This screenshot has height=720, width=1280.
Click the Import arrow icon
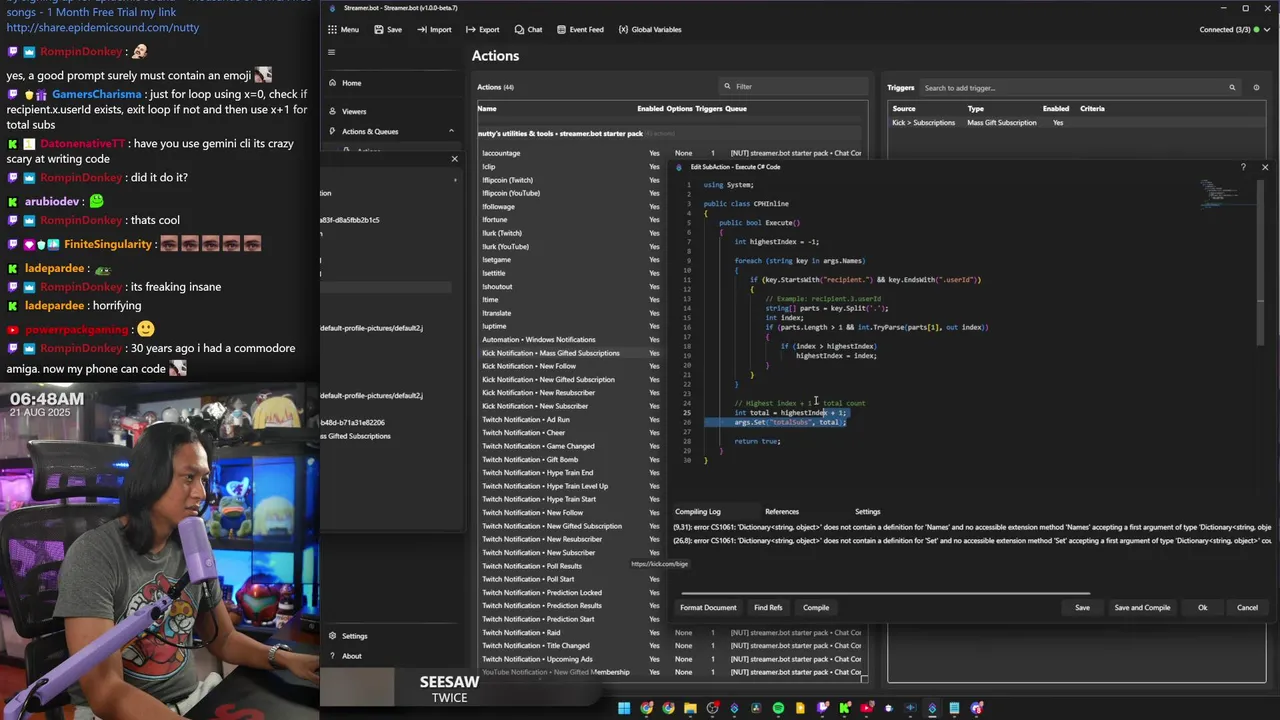422,30
